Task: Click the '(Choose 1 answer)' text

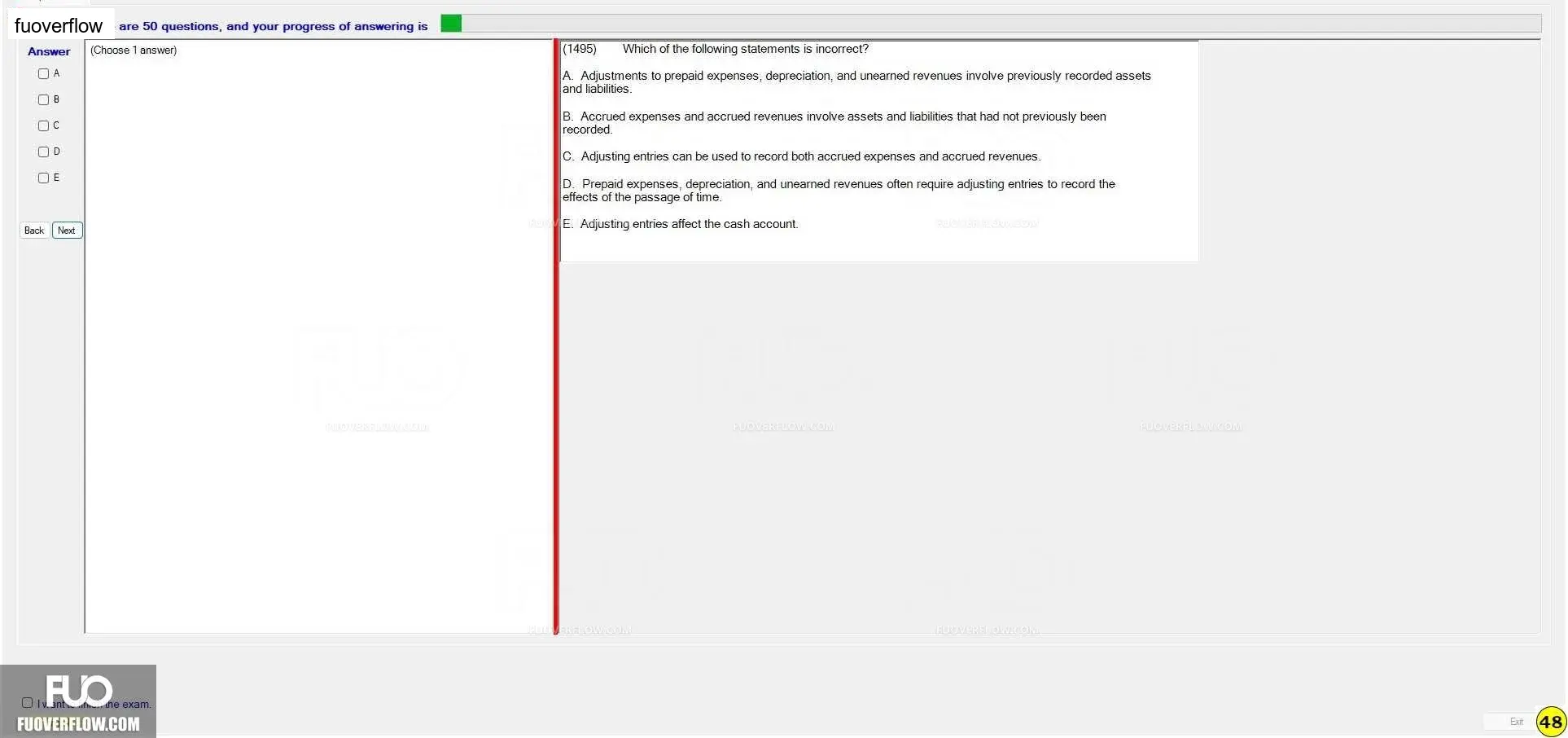Action: tap(134, 51)
